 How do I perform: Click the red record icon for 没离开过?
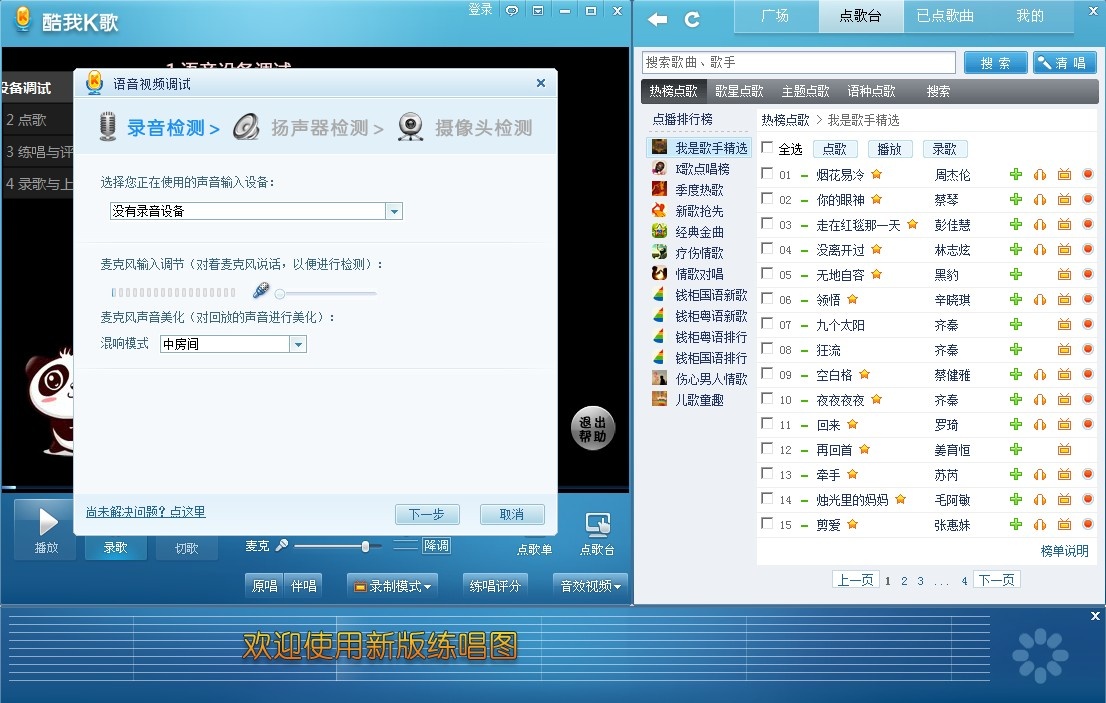(x=1088, y=249)
